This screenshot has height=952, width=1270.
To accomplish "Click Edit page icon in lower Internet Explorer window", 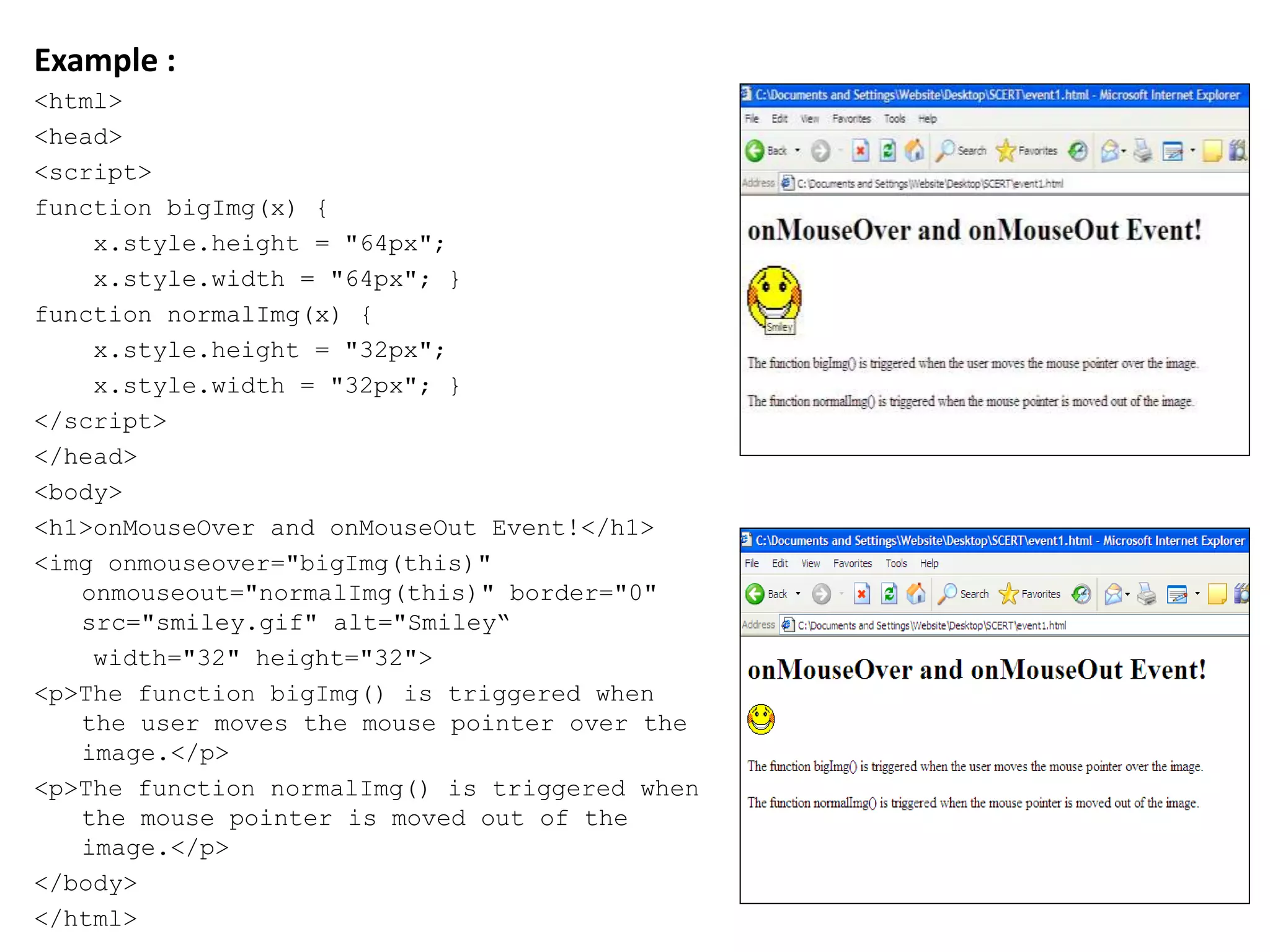I will (x=1177, y=594).
